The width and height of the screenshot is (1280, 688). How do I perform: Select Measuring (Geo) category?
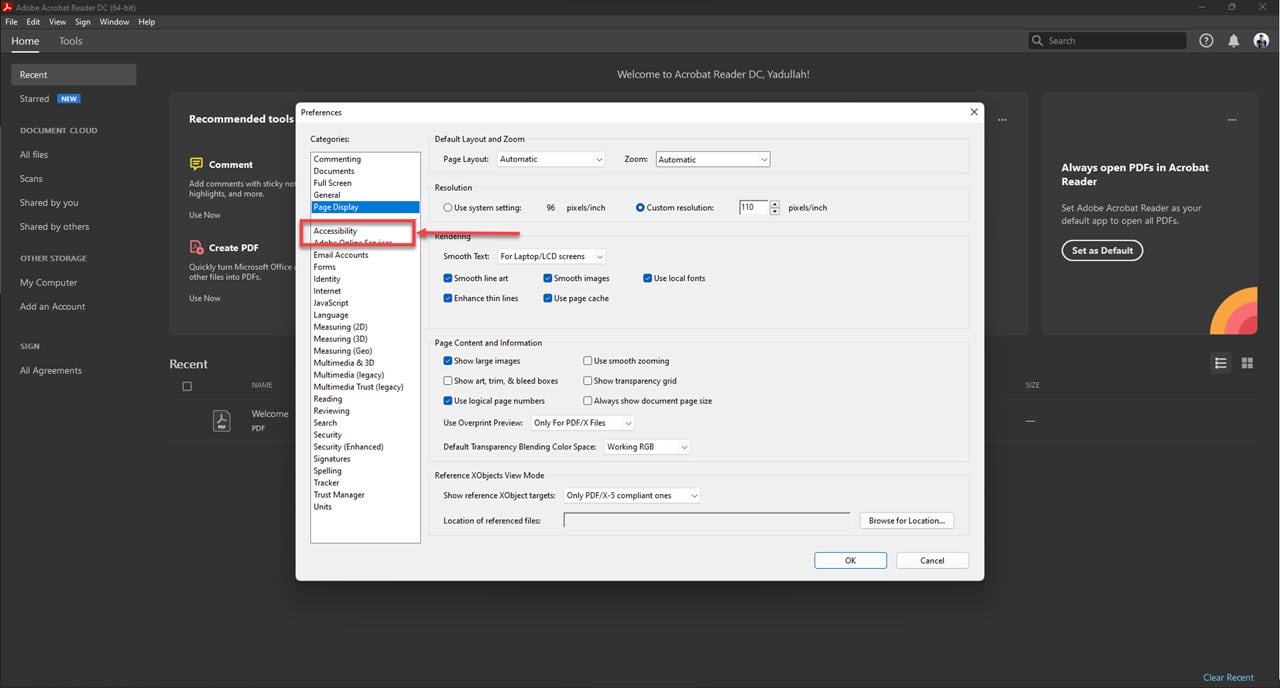[343, 351]
